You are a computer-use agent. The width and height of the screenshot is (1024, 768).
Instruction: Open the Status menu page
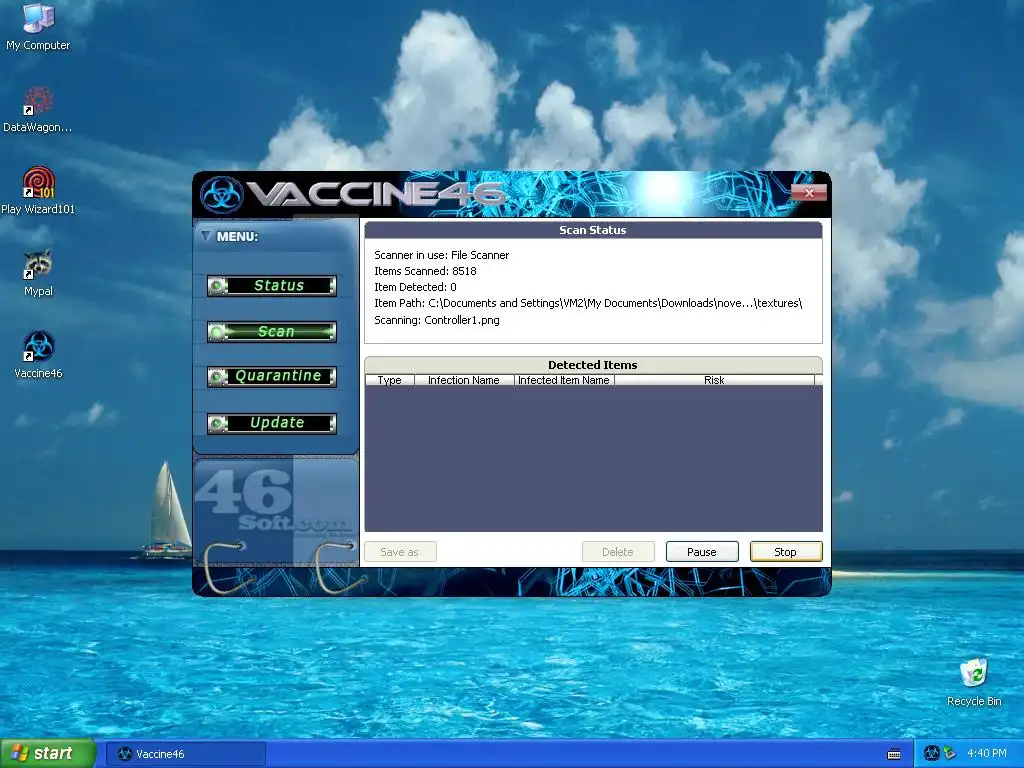click(x=272, y=285)
